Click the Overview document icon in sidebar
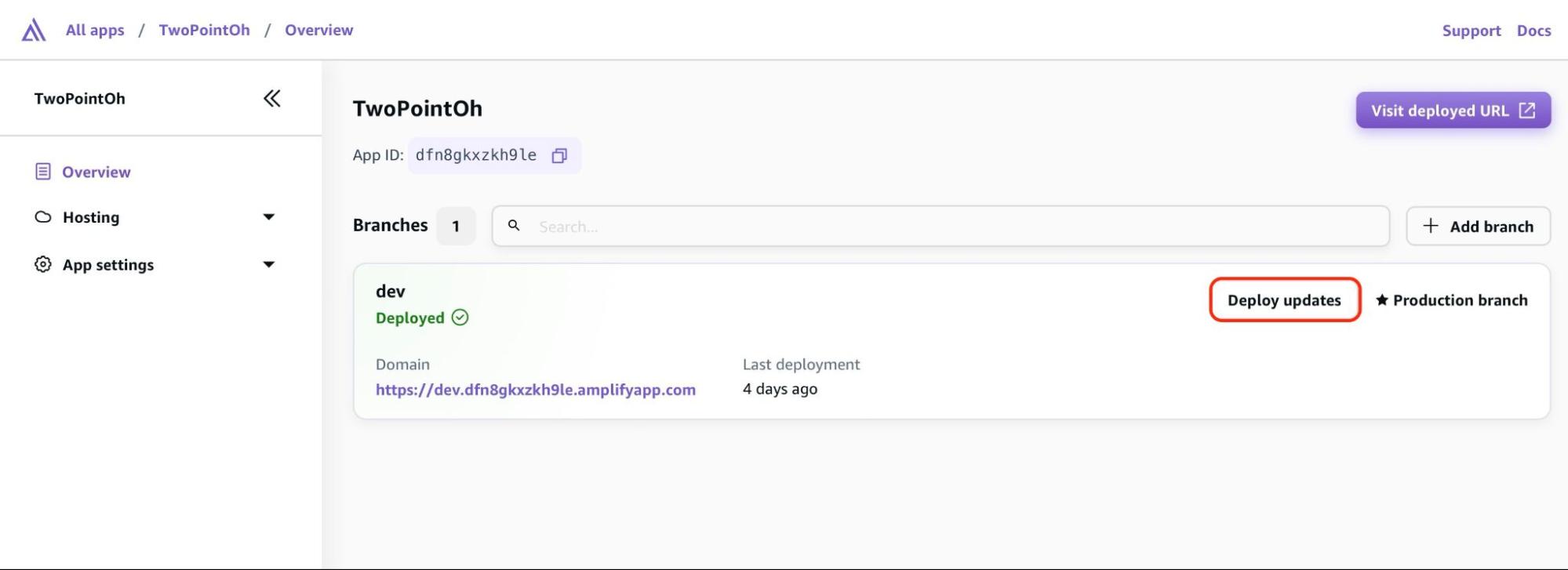Viewport: 1568px width, 570px height. 43,172
